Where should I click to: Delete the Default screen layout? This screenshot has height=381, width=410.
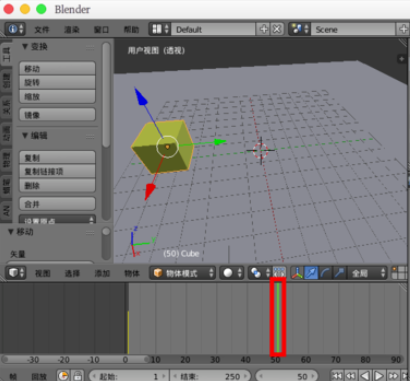tap(277, 29)
